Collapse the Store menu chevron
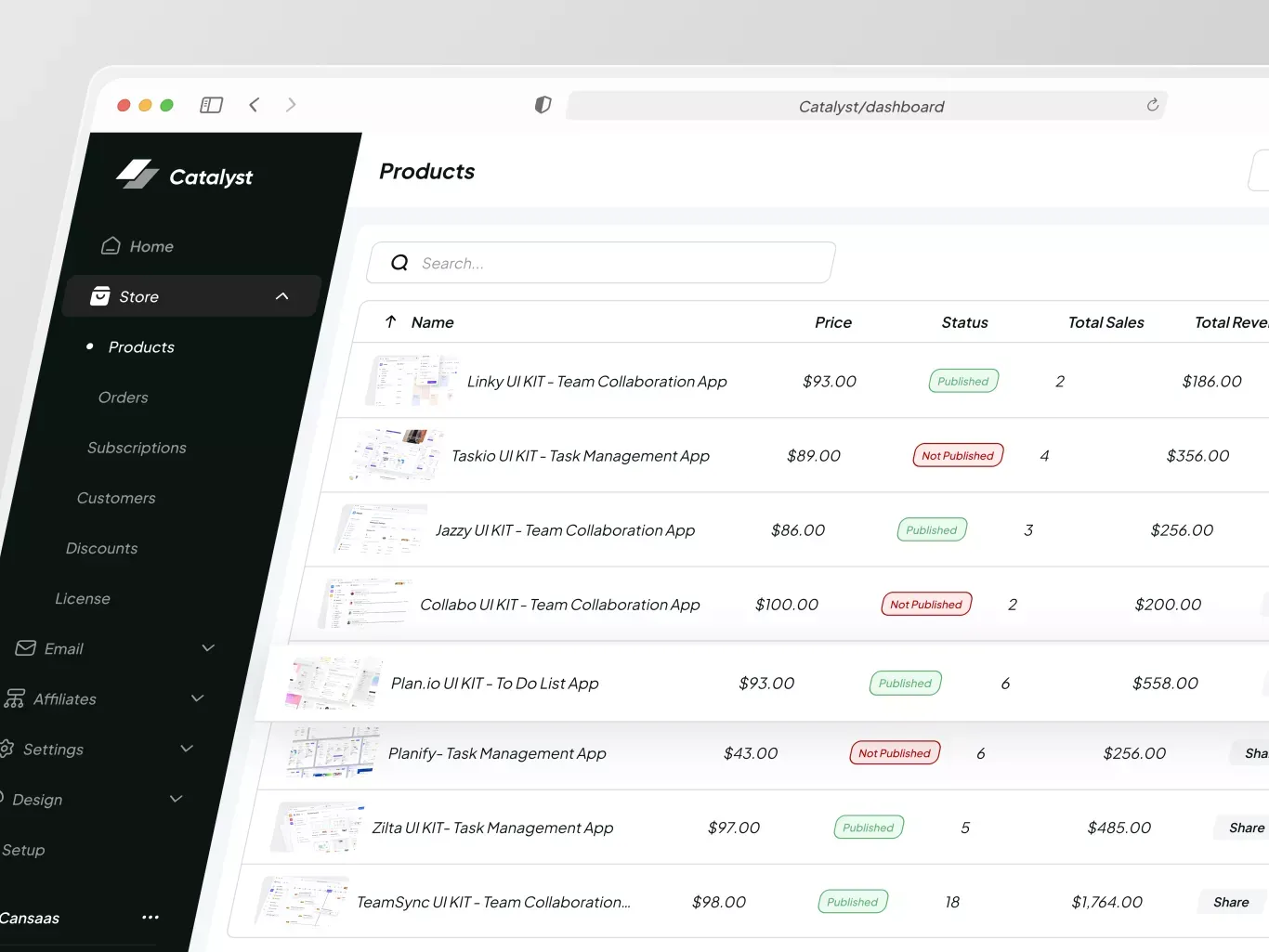 pyautogui.click(x=282, y=296)
